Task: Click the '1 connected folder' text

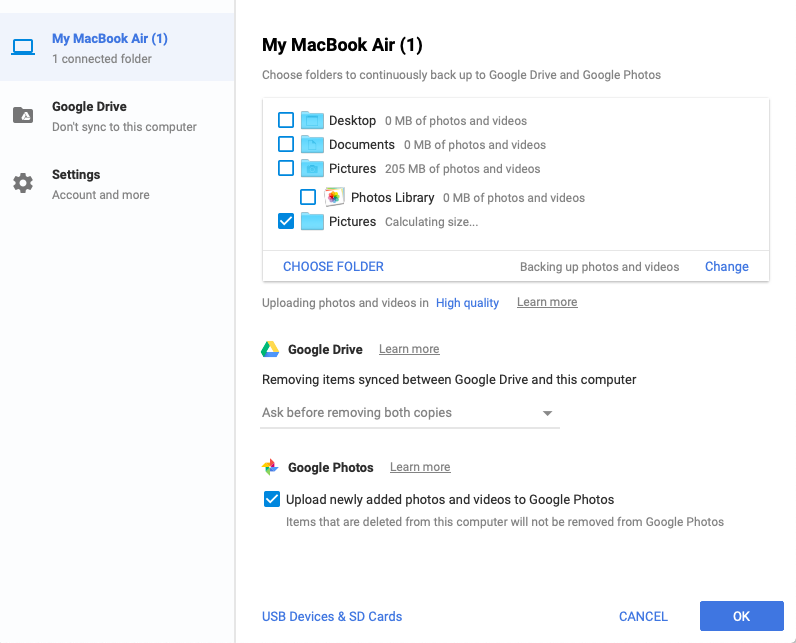Action: pyautogui.click(x=102, y=59)
